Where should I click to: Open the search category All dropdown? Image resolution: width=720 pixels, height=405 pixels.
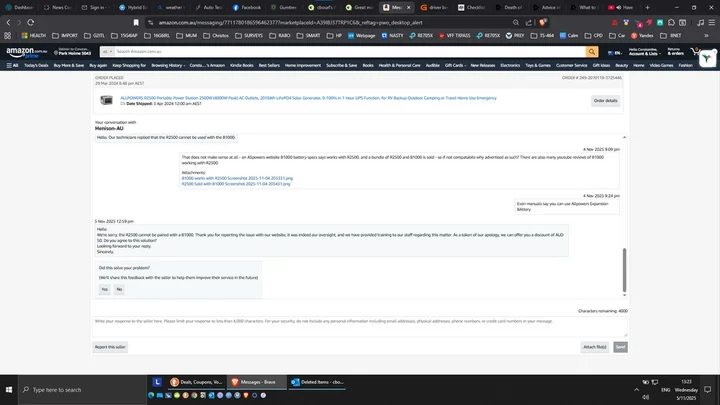coord(107,52)
